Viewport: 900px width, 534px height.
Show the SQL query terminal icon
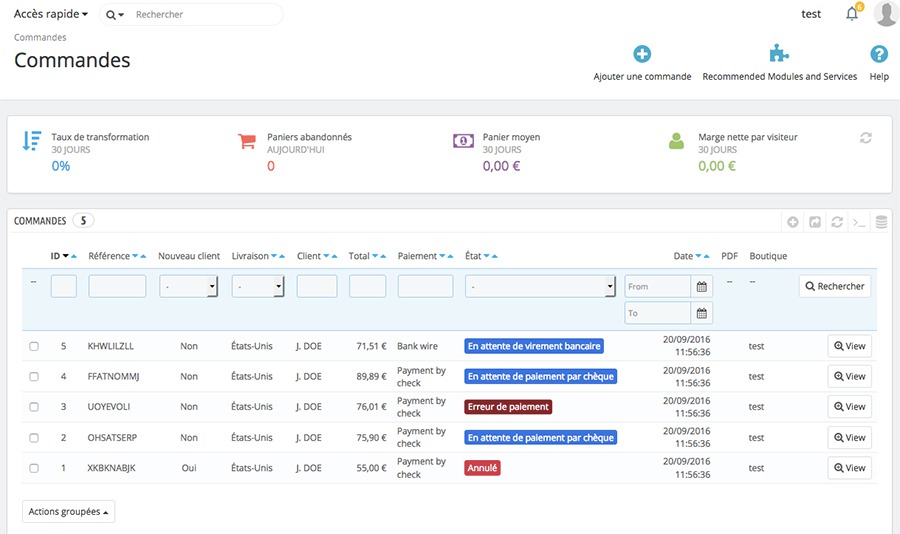coord(859,222)
